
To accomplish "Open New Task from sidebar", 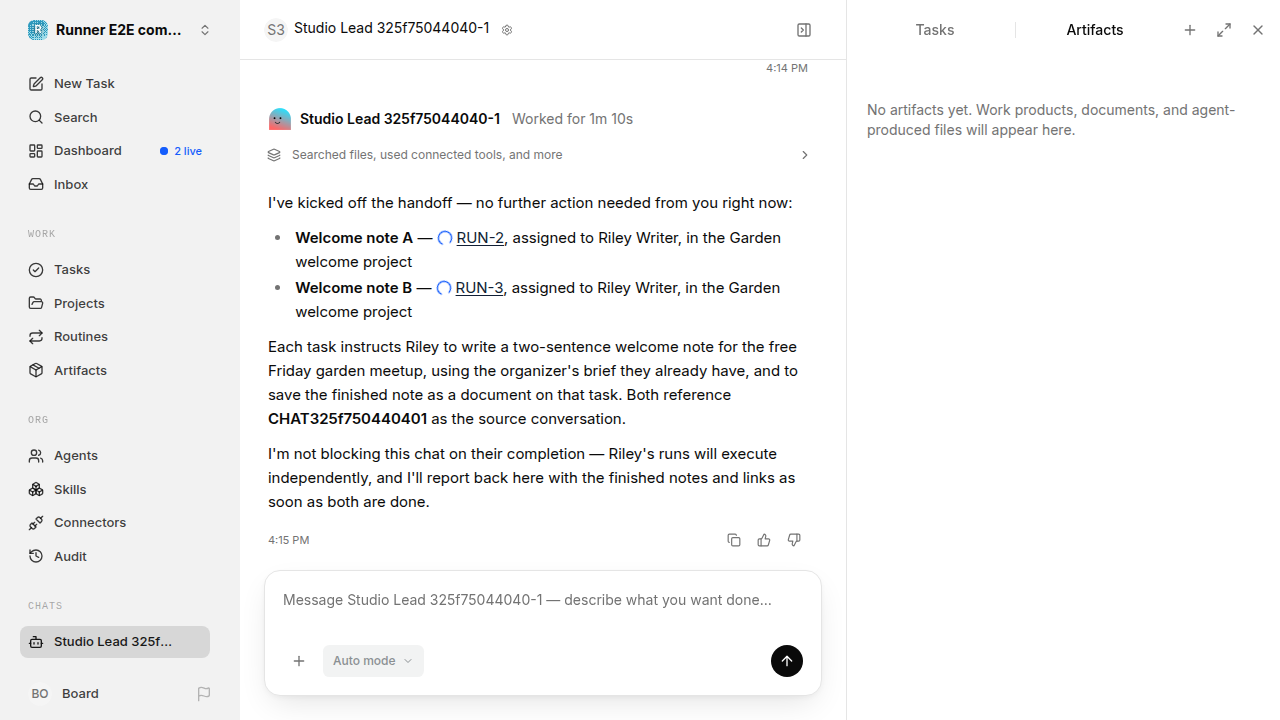I will tap(115, 84).
